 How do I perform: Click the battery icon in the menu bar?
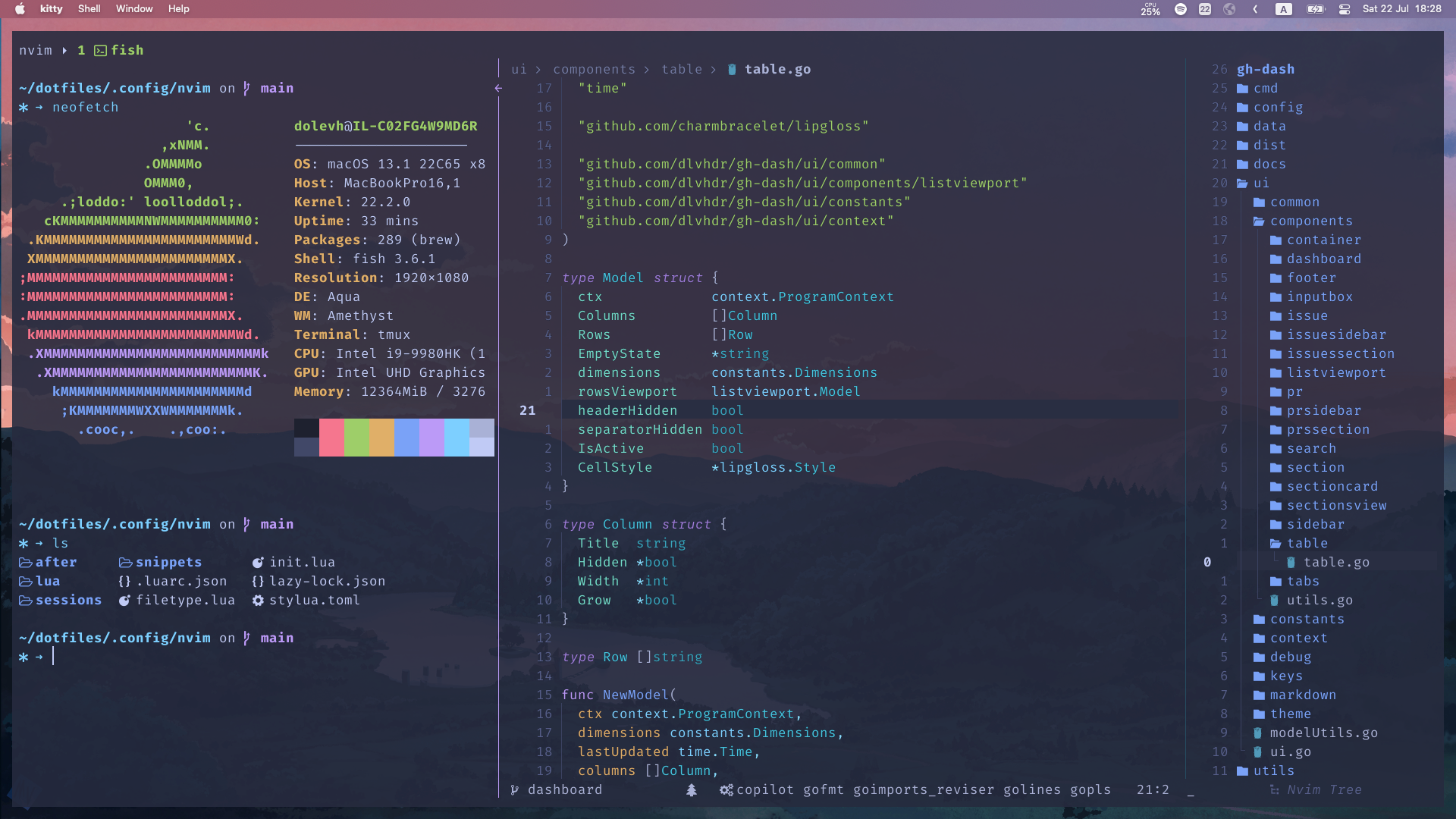(x=1316, y=9)
